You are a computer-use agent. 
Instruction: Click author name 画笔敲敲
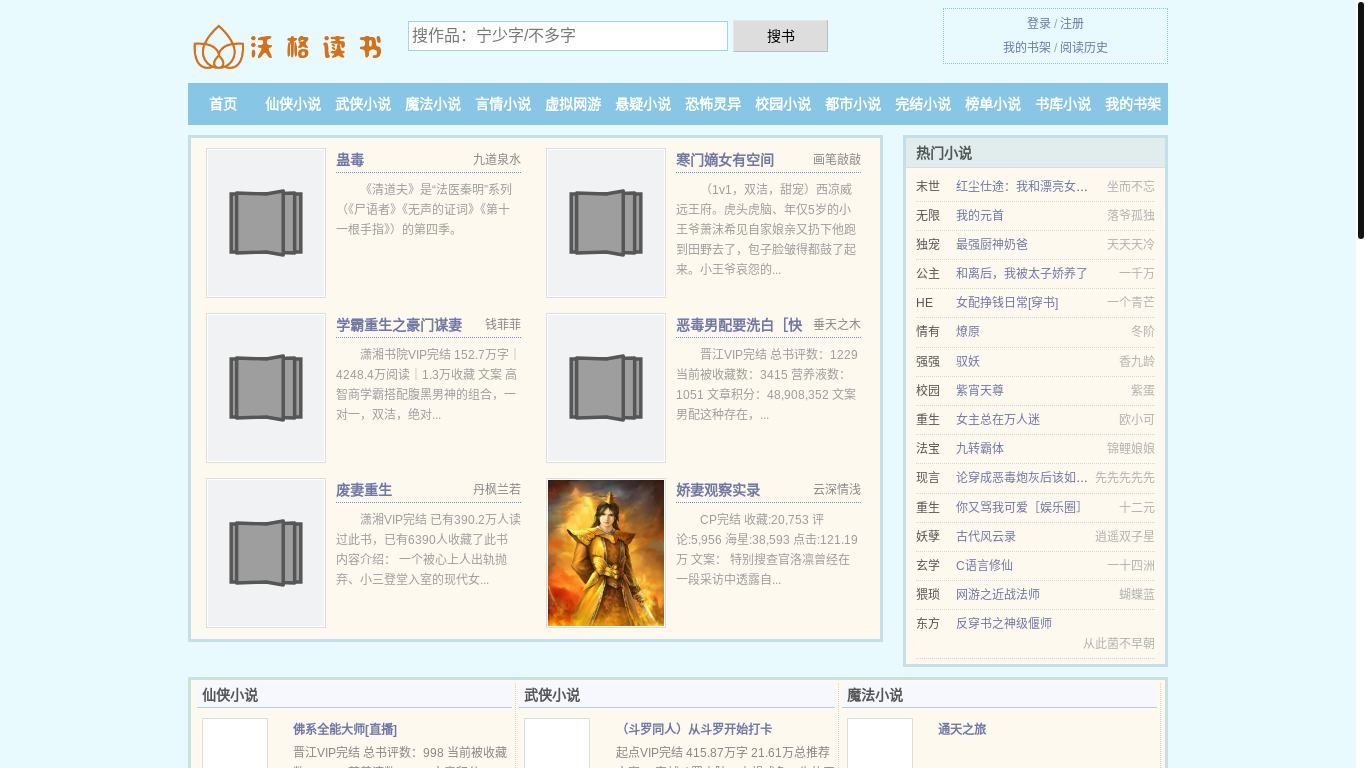coord(837,160)
